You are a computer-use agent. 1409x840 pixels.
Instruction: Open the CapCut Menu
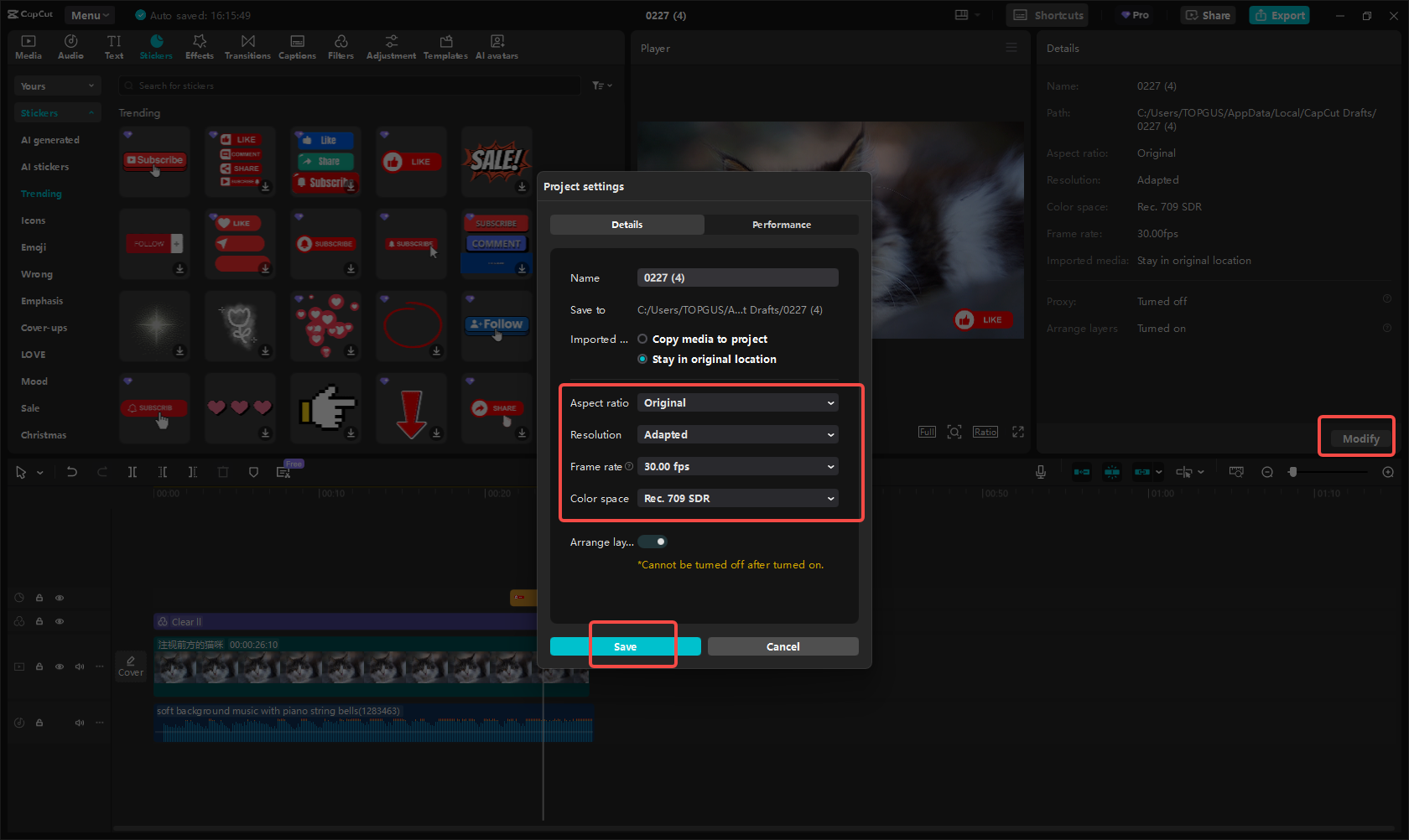tap(89, 14)
